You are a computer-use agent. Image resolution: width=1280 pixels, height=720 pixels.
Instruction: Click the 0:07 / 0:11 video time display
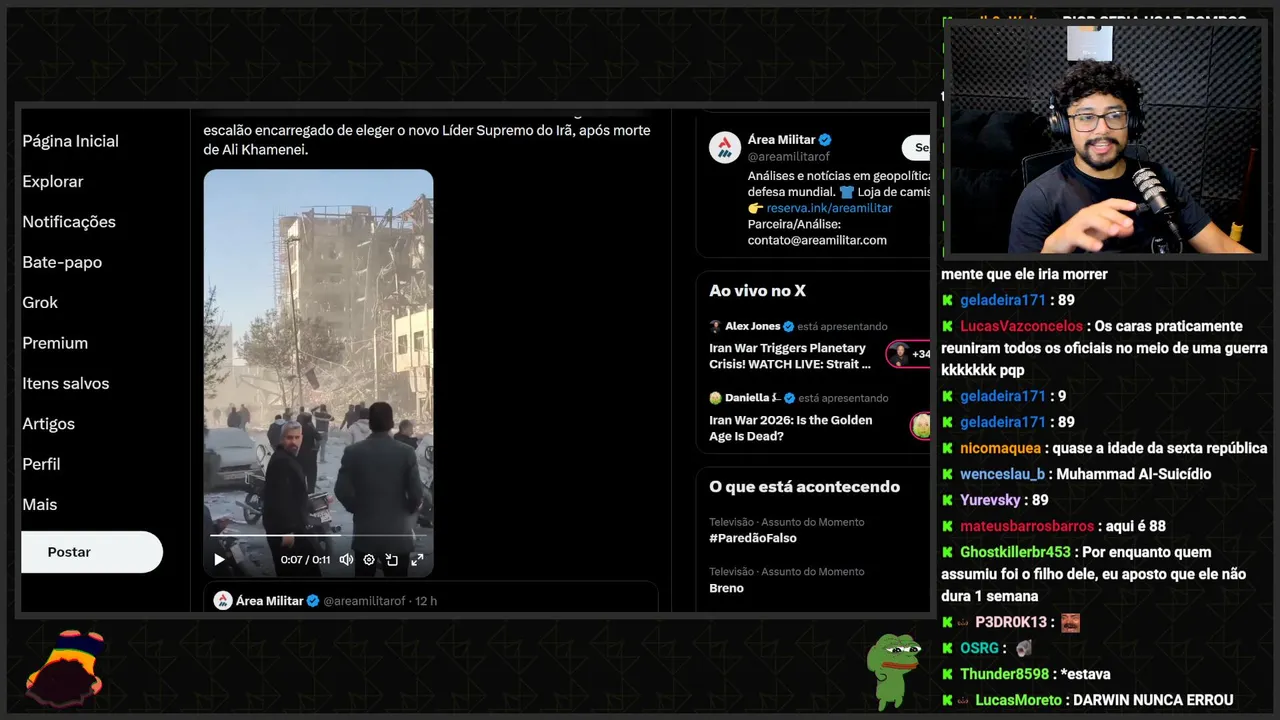[305, 560]
